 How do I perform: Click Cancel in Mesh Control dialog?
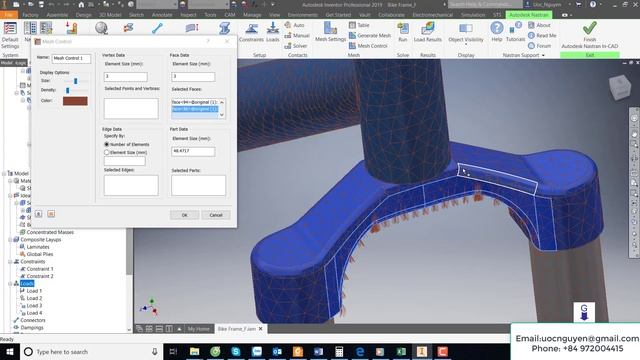point(216,215)
